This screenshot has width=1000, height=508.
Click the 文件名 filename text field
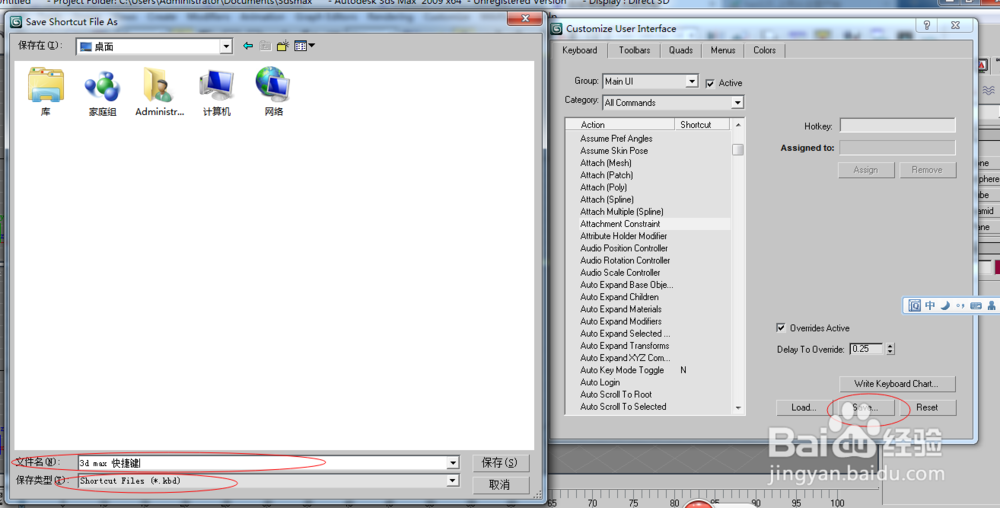[262, 463]
